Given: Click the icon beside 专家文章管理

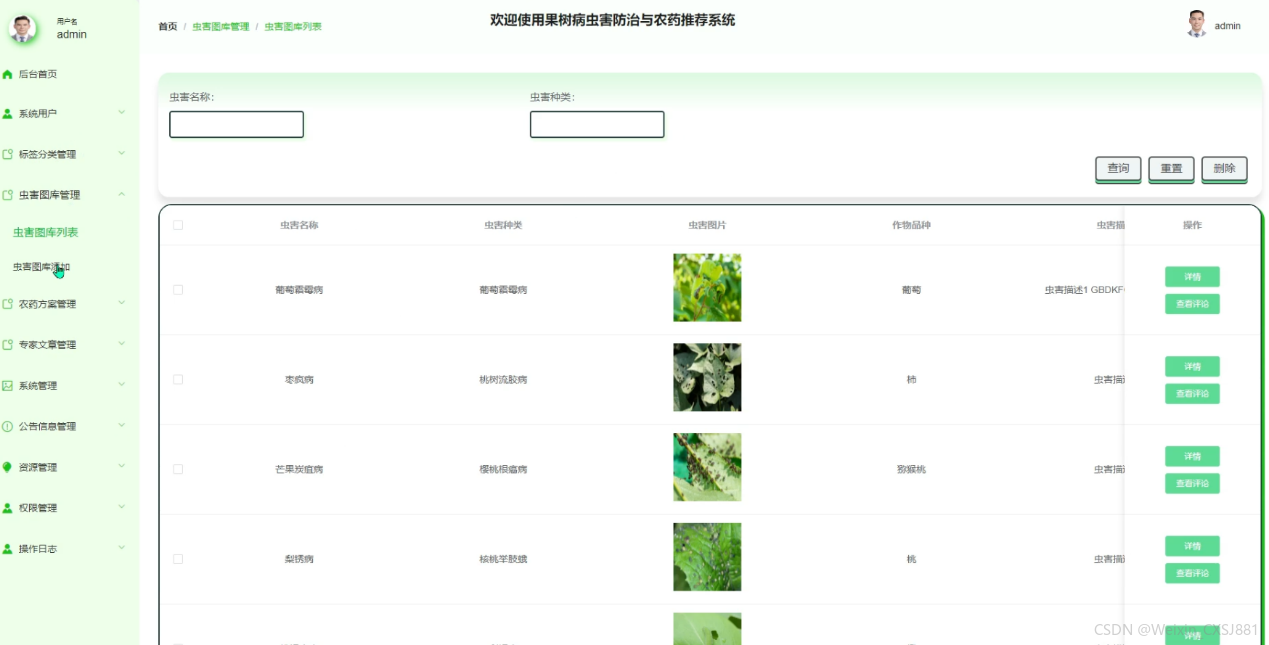Looking at the screenshot, I should (x=8, y=345).
